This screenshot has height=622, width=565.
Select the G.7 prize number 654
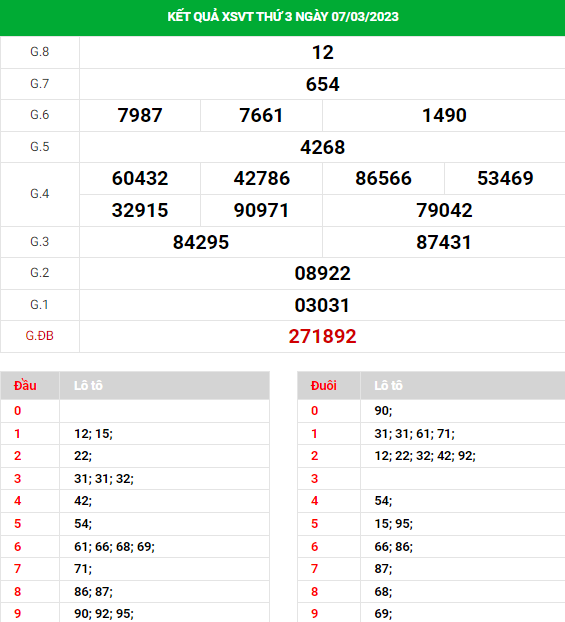(323, 84)
